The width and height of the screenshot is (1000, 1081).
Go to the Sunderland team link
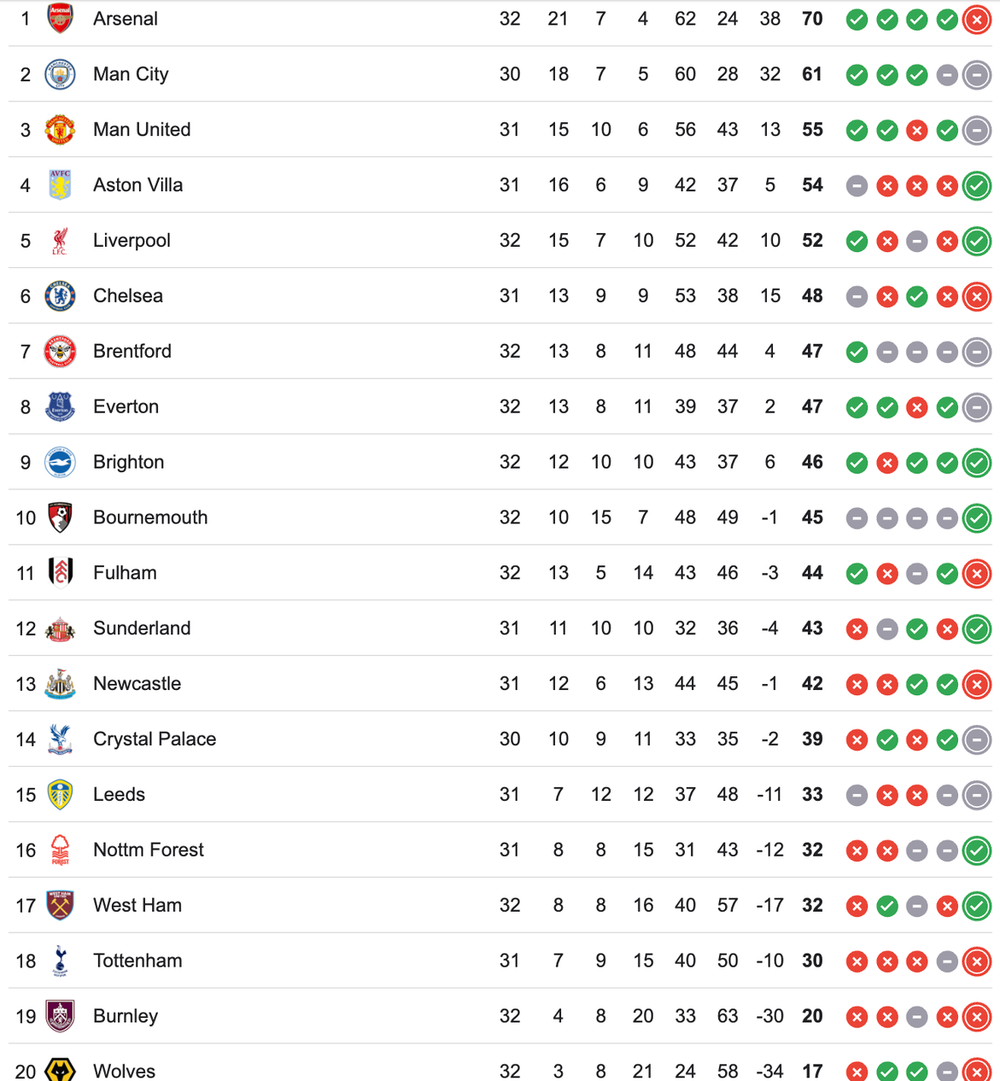(141, 628)
